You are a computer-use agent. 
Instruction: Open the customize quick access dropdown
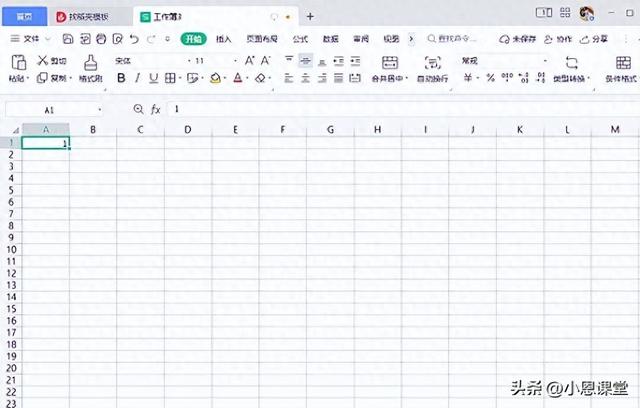(167, 39)
